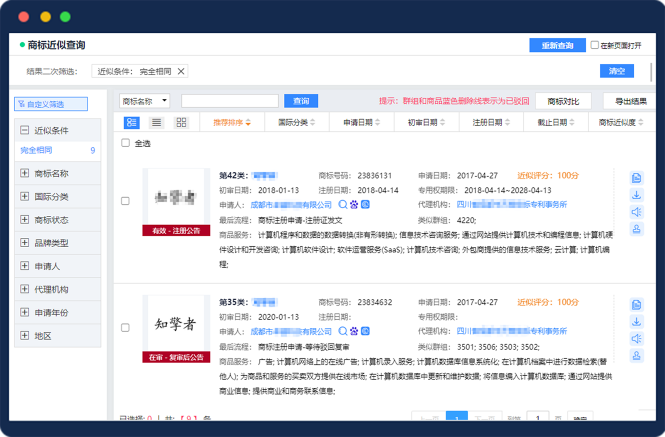Switch to grid view icon
Image resolution: width=665 pixels, height=437 pixels.
tap(182, 123)
